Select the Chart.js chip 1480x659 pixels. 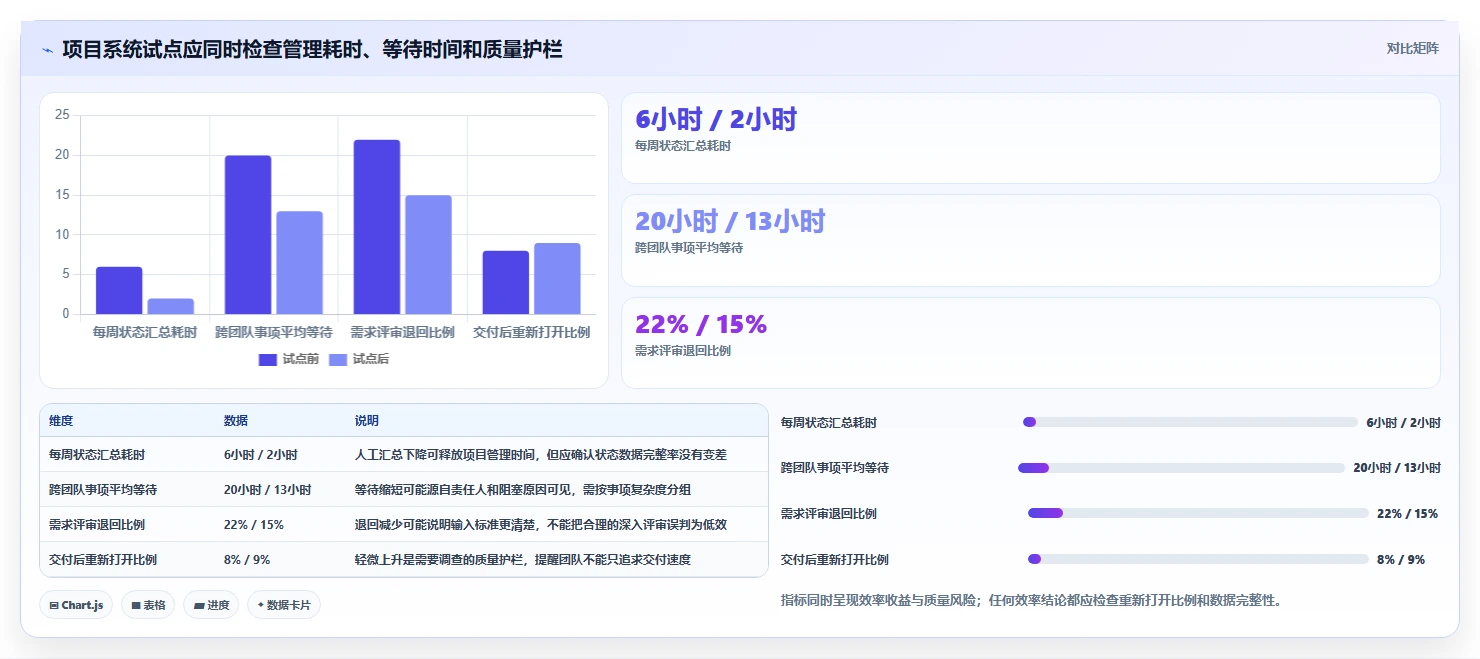click(76, 605)
